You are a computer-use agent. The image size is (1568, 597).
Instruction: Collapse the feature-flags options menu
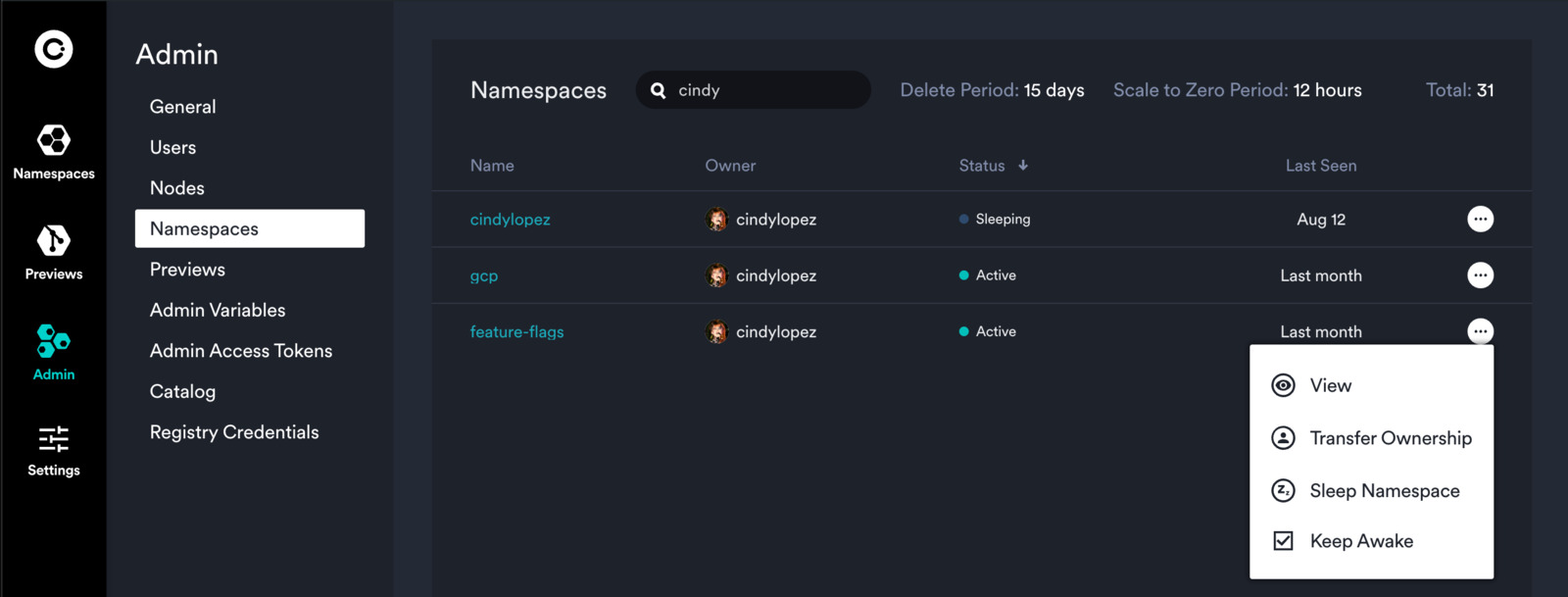(1480, 331)
